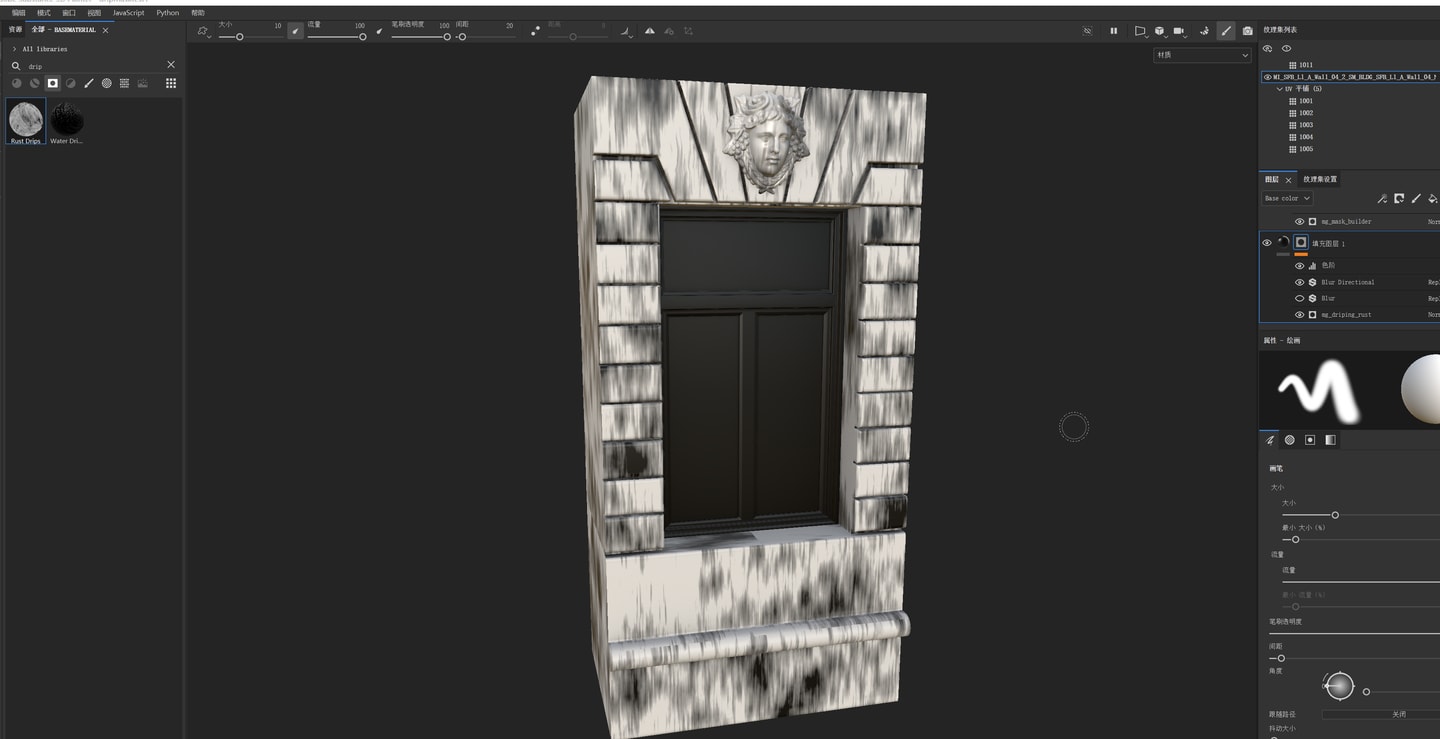The image size is (1440, 739).
Task: Open the 视图 menu
Action: tap(94, 13)
